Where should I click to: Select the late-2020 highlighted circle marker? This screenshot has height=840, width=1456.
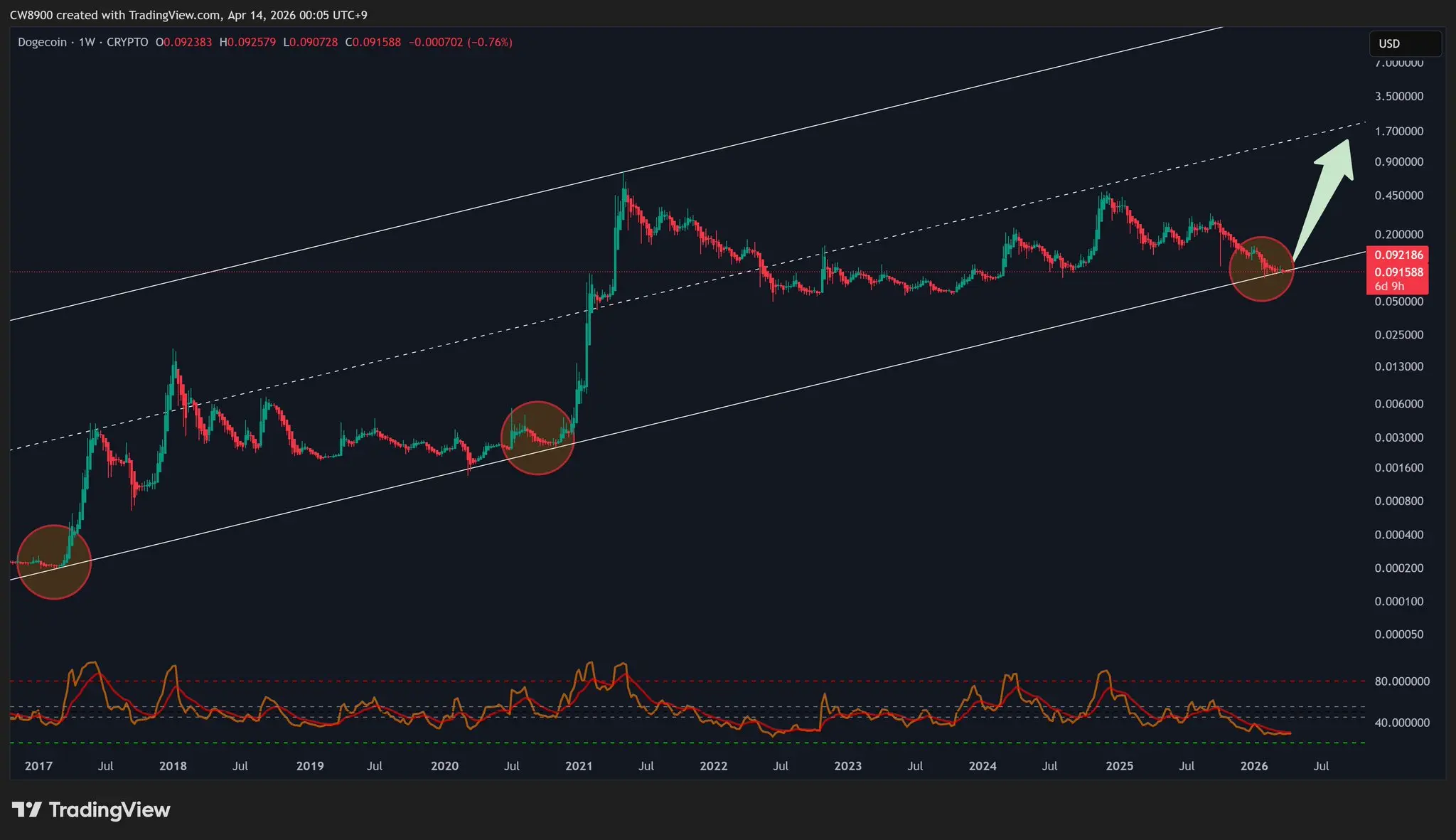tap(537, 437)
